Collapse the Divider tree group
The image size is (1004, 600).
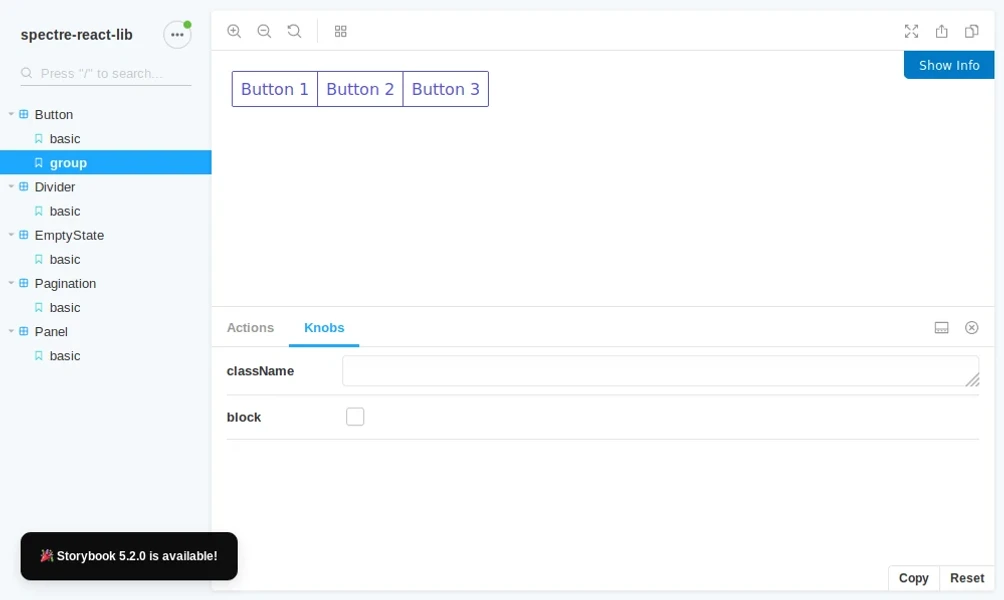point(11,187)
